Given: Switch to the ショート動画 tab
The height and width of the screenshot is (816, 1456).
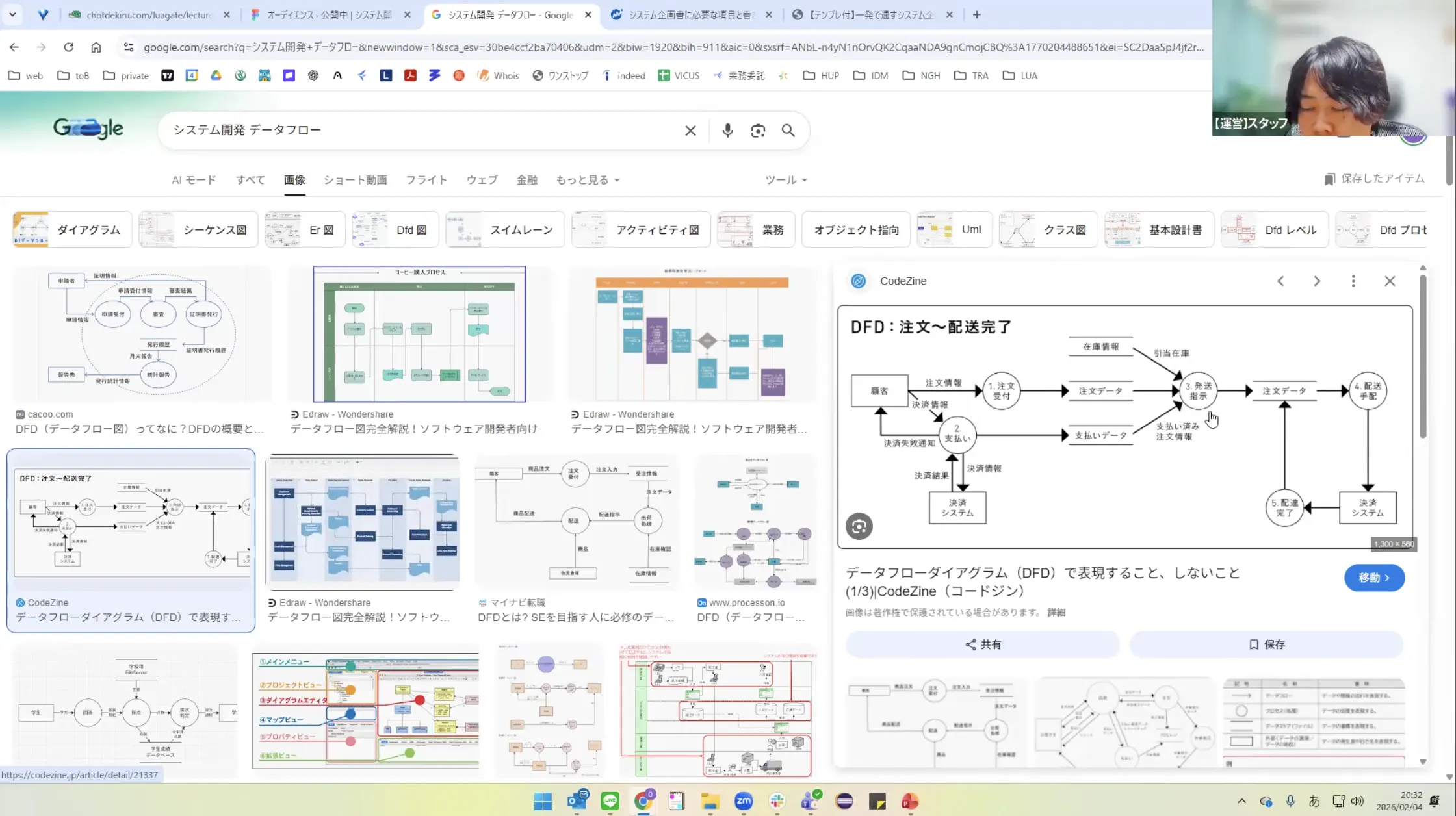Looking at the screenshot, I should click(355, 180).
